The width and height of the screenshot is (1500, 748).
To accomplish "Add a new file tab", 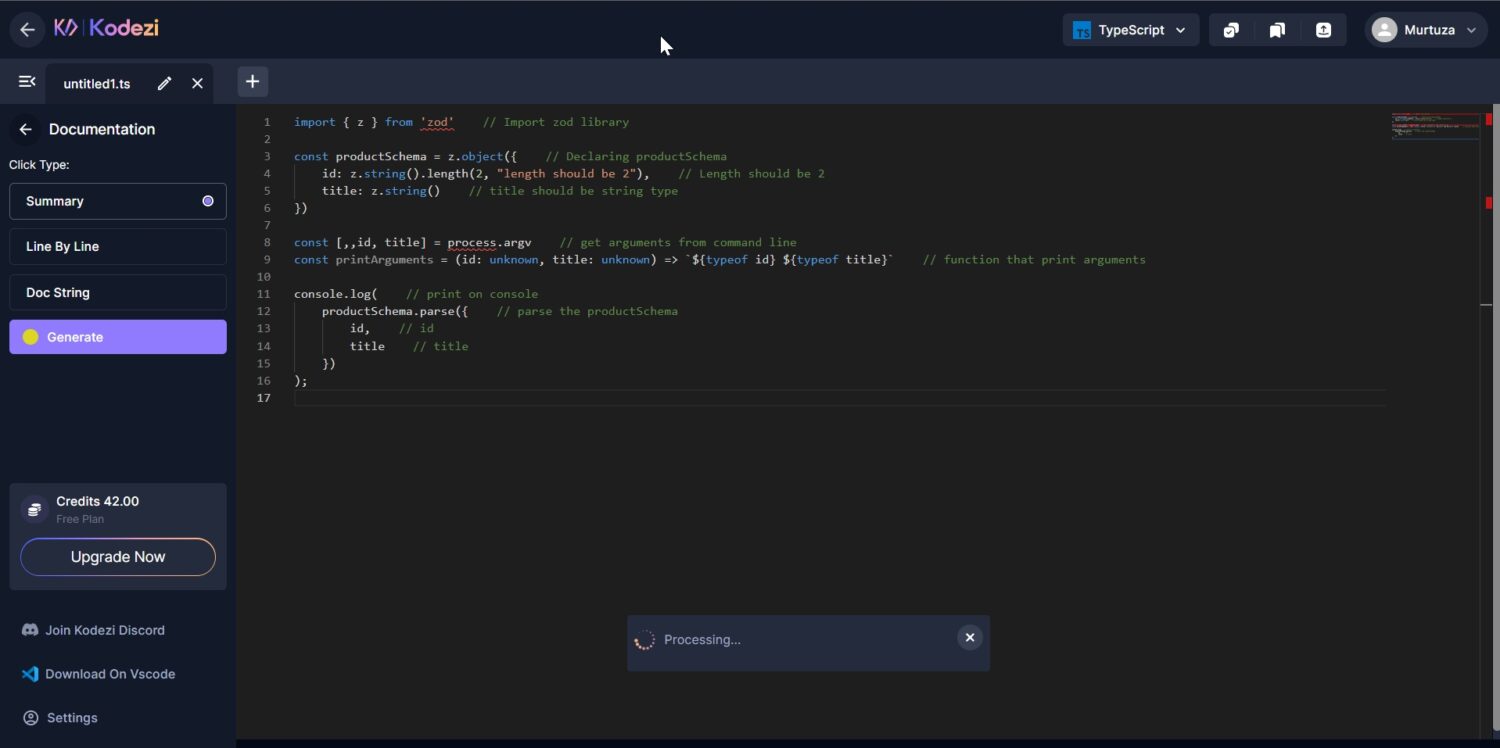I will pos(252,82).
